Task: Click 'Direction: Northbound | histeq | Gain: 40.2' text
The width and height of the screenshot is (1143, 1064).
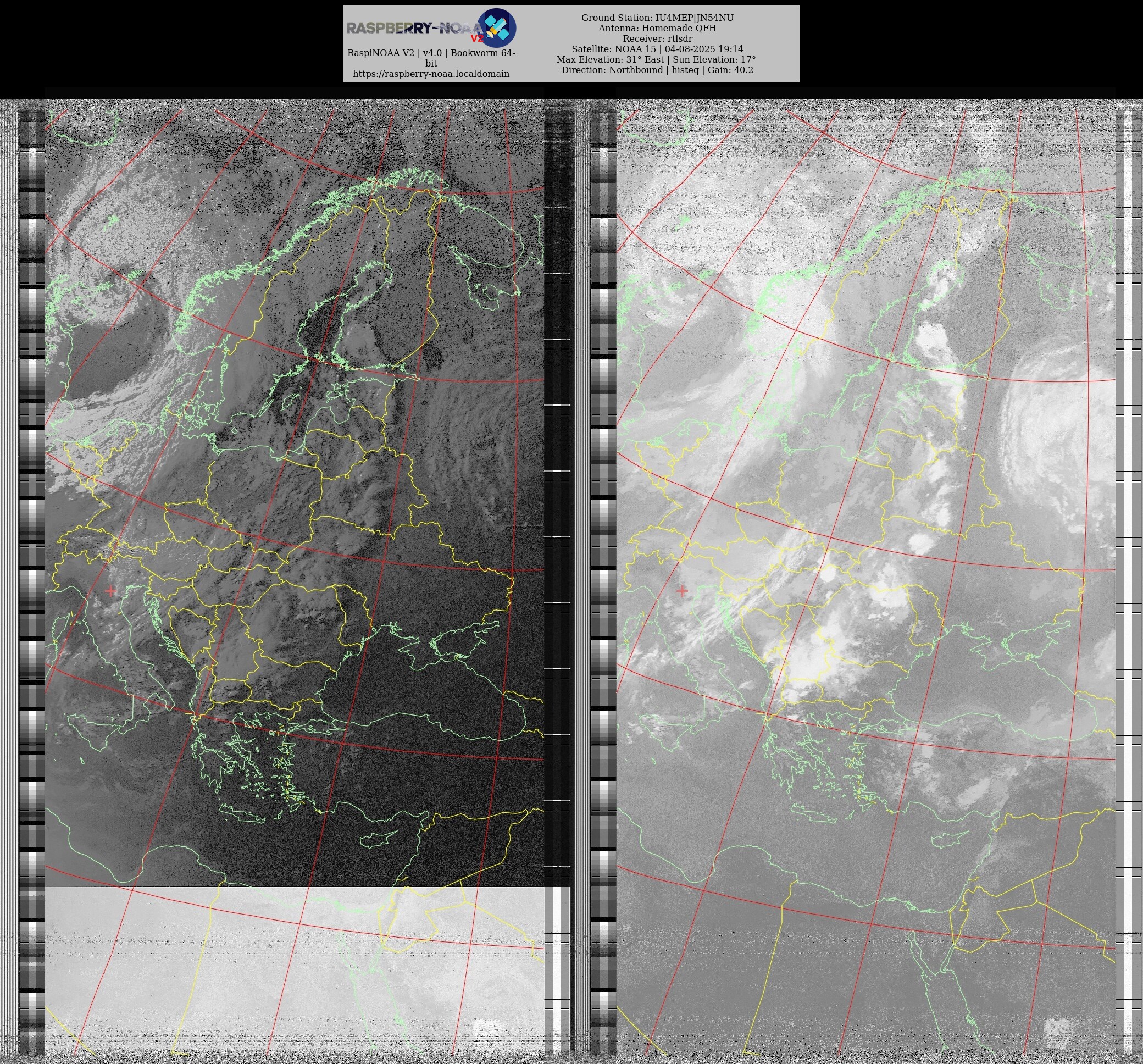Action: click(x=657, y=70)
